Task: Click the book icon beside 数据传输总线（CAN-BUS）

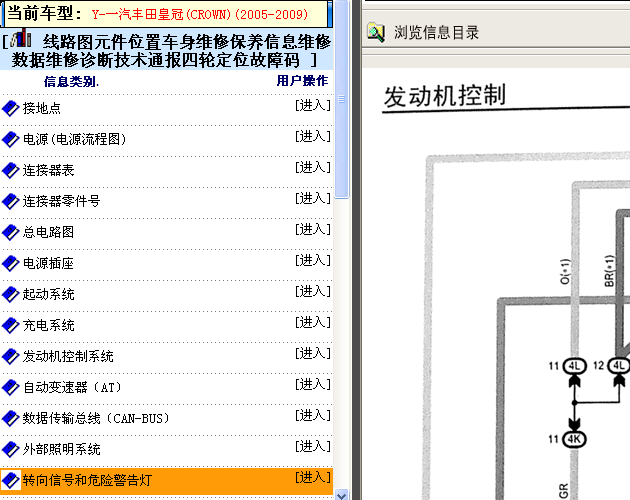Action: click(10, 418)
